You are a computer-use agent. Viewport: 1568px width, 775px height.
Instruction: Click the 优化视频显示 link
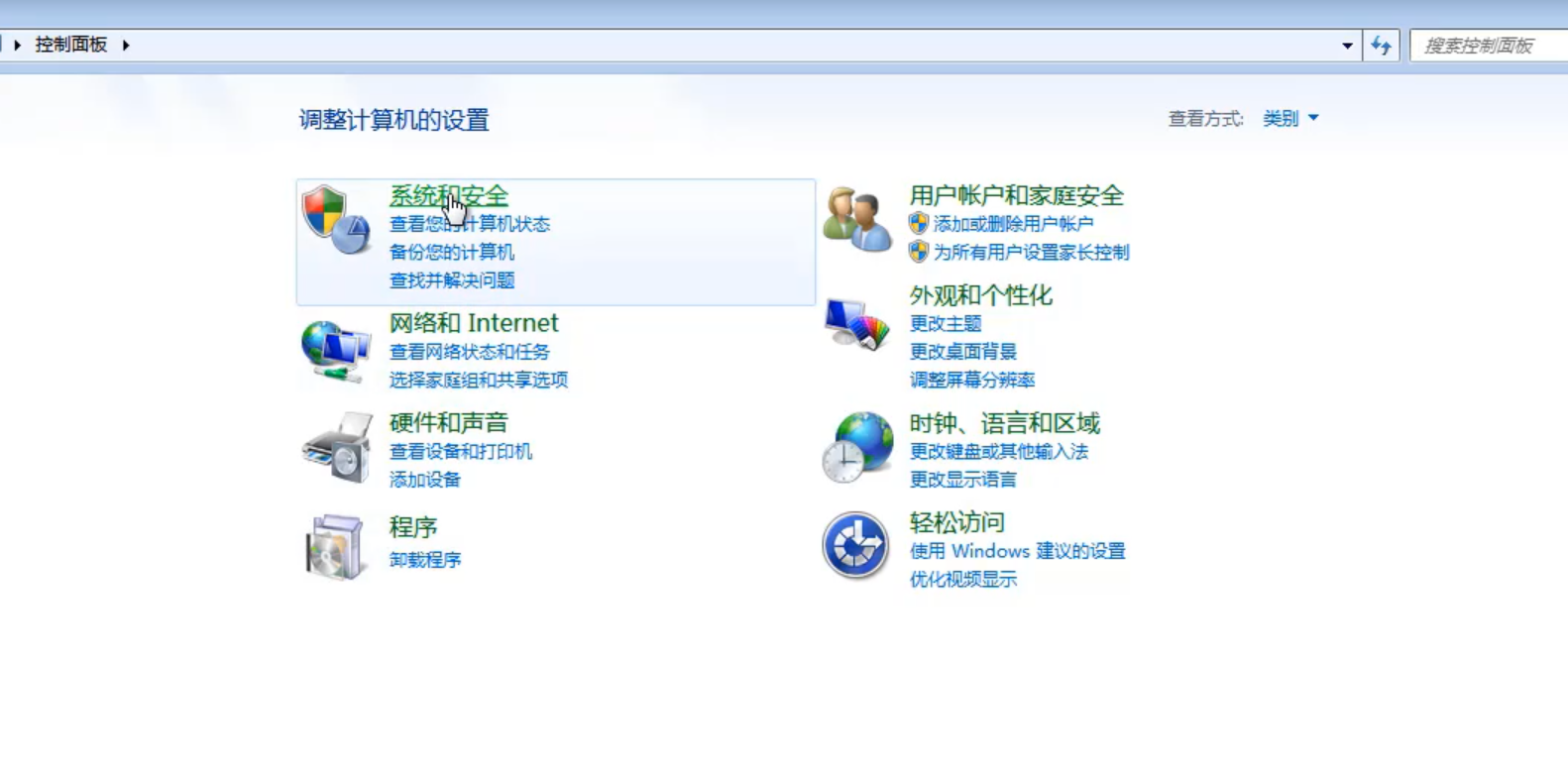(963, 580)
